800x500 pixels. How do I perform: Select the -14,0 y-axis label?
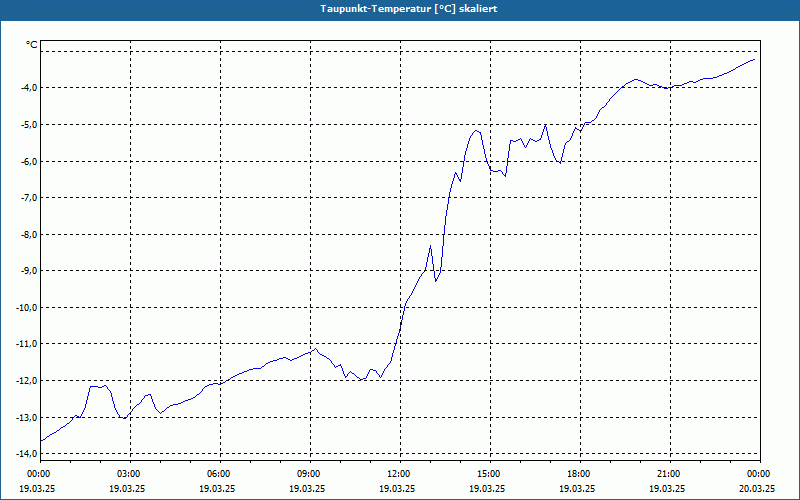[28, 454]
